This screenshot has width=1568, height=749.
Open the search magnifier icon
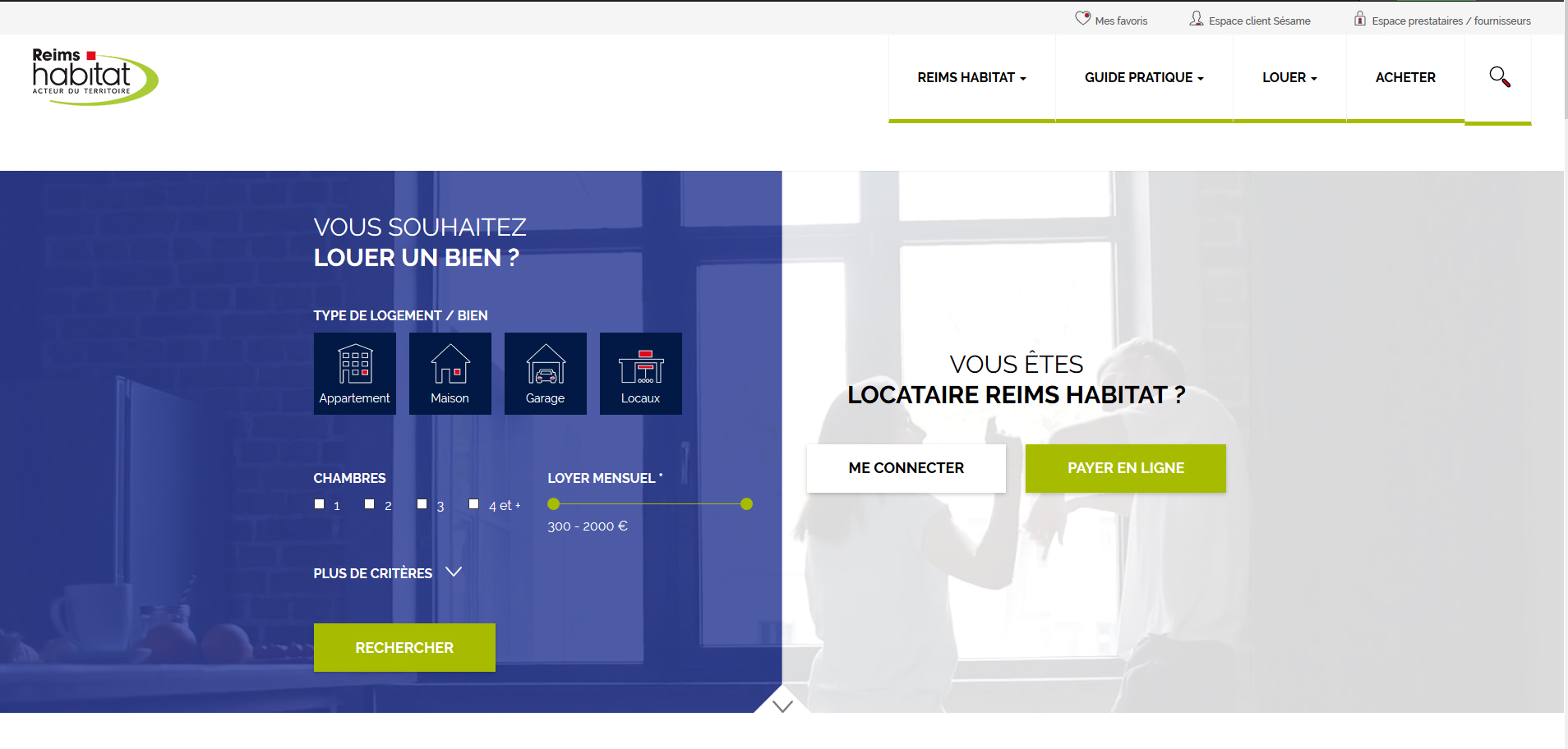click(1499, 77)
